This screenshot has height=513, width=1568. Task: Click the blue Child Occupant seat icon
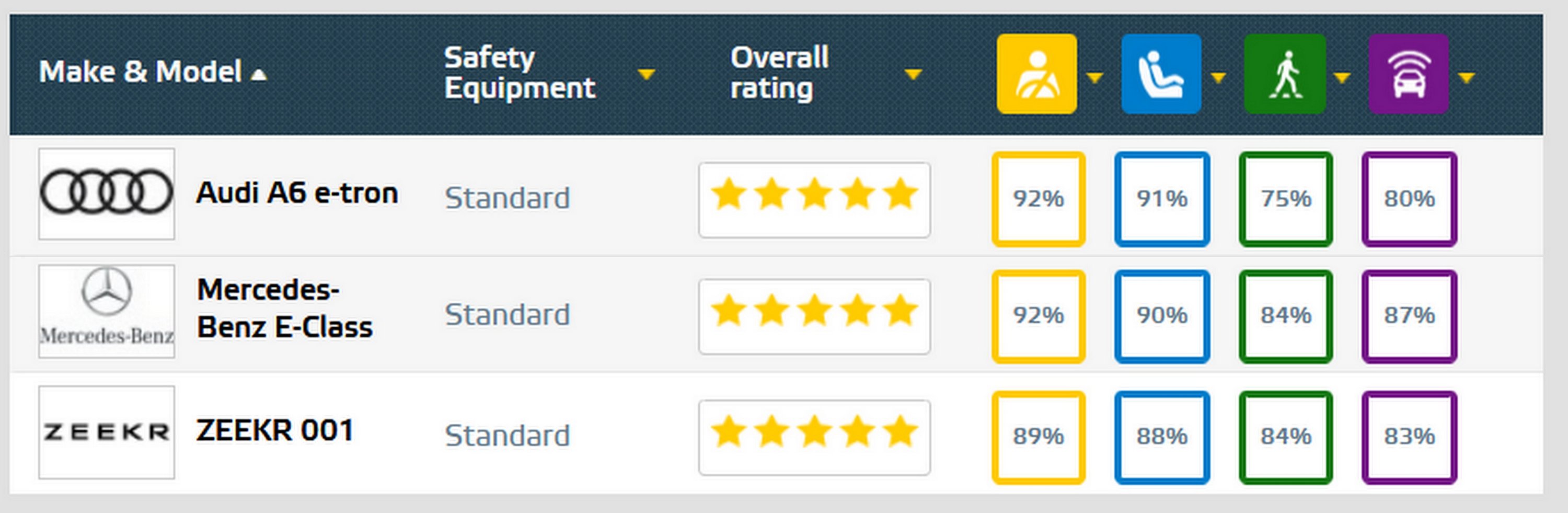point(1161,74)
